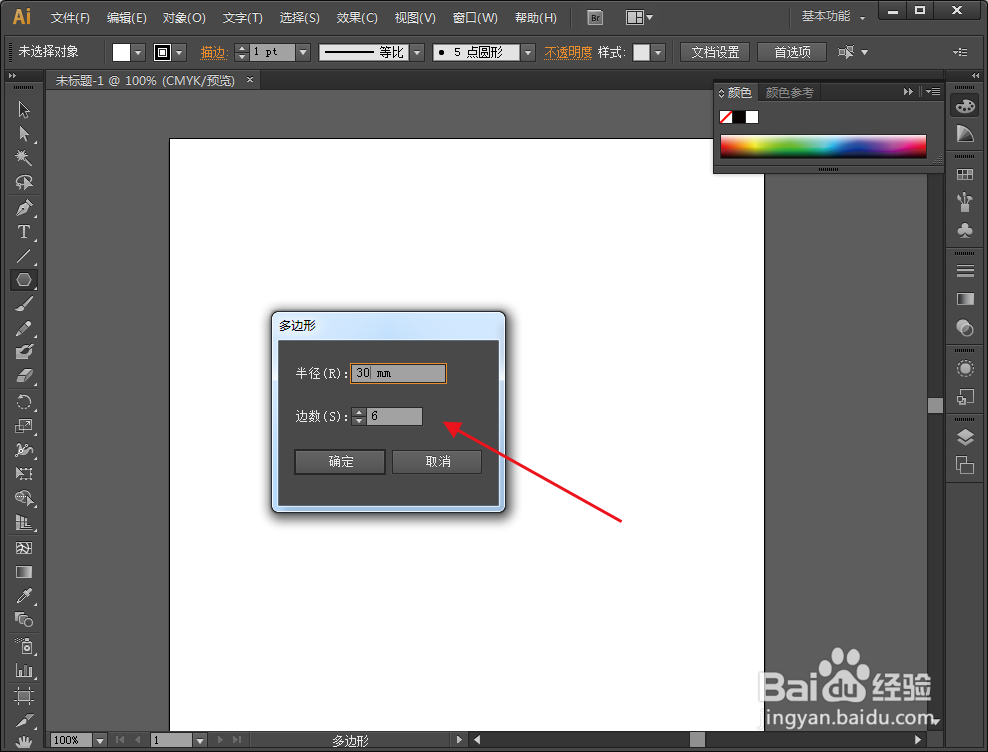Open the 5 点圆形 brush dropdown

pyautogui.click(x=528, y=52)
